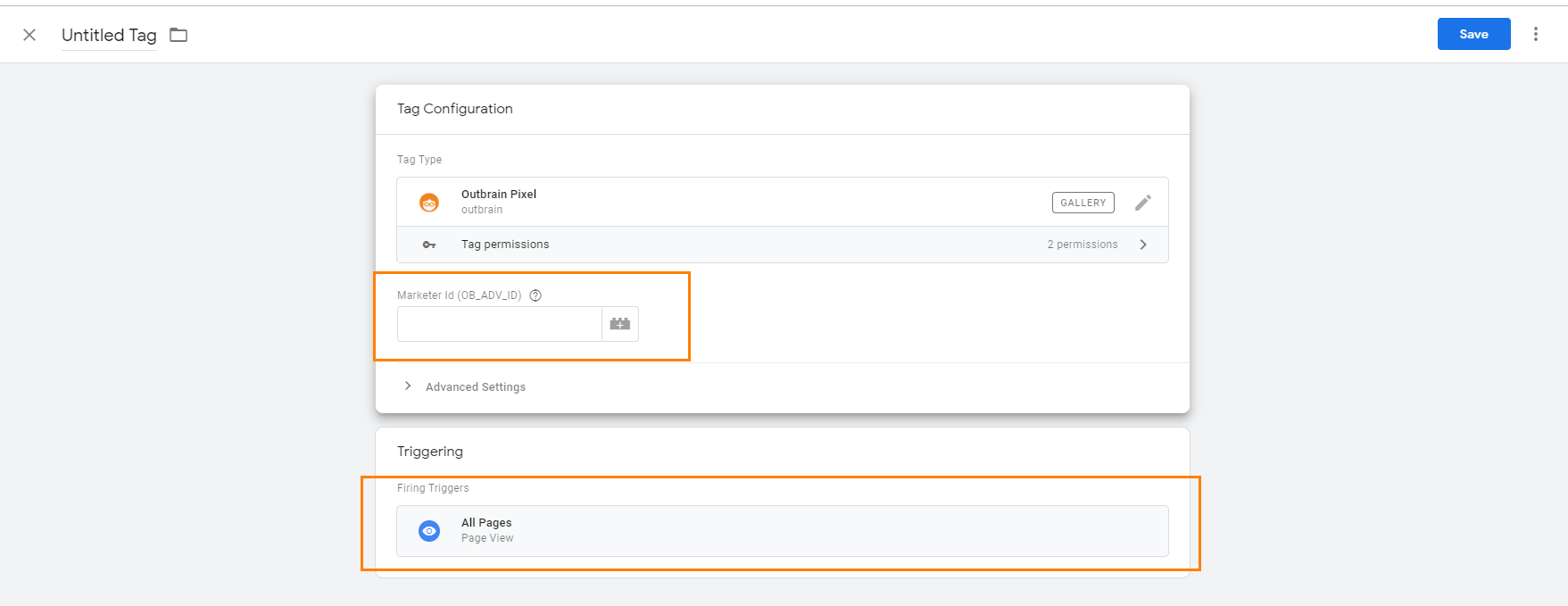The height and width of the screenshot is (606, 1568).
Task: Expand permissions using the right chevron
Action: 1143,245
